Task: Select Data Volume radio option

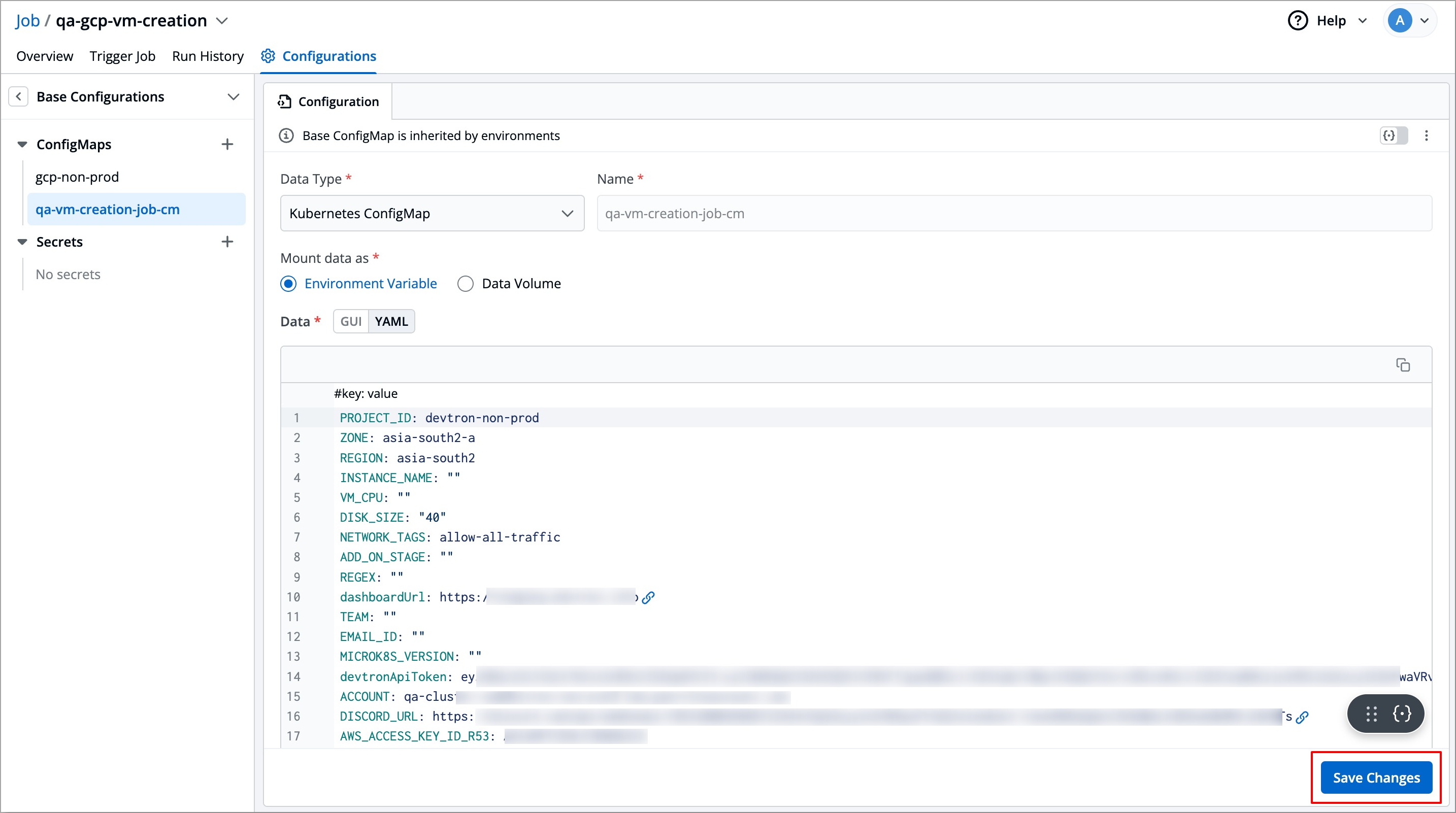Action: 465,284
